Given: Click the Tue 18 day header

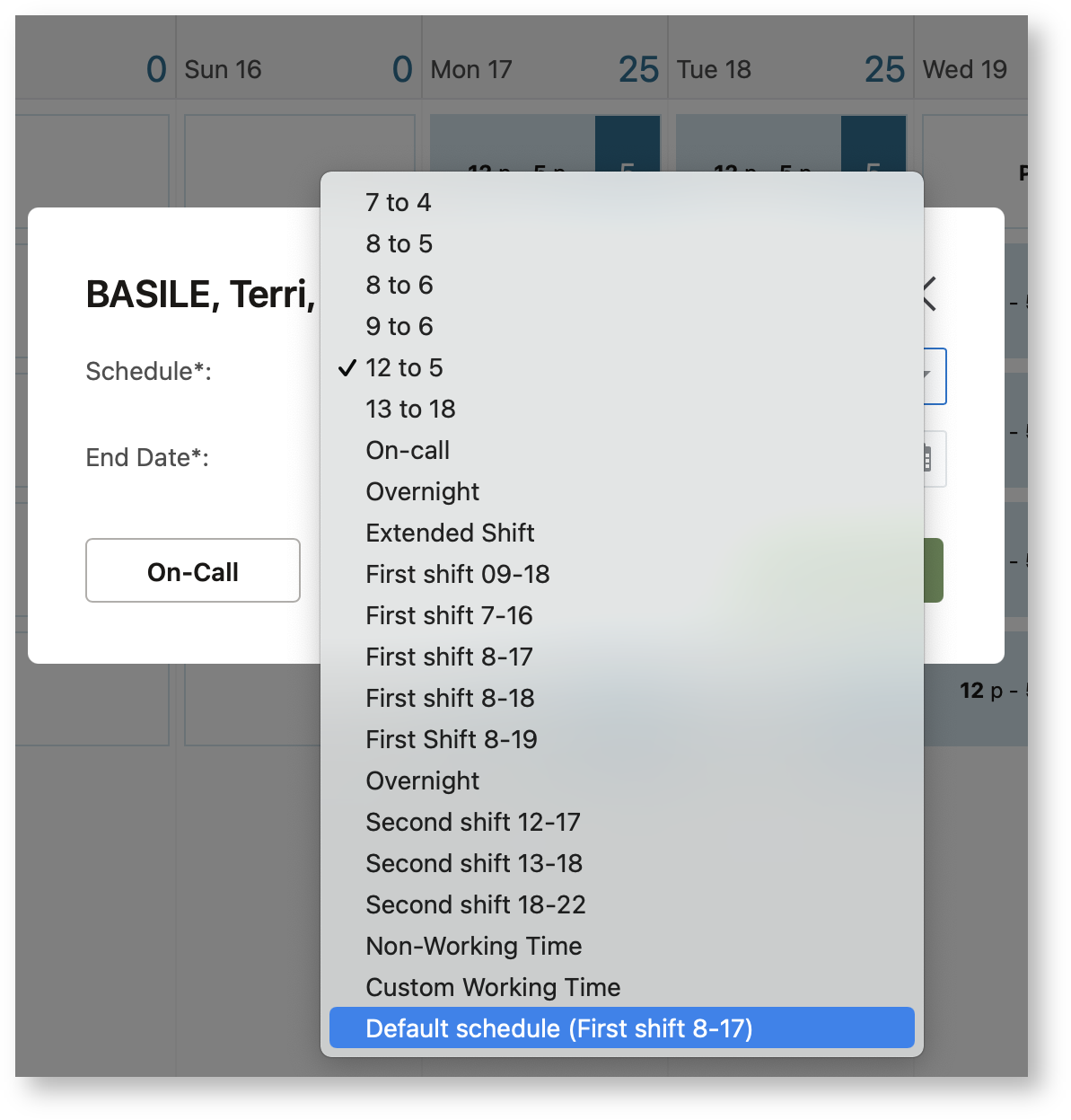Looking at the screenshot, I should (x=715, y=69).
